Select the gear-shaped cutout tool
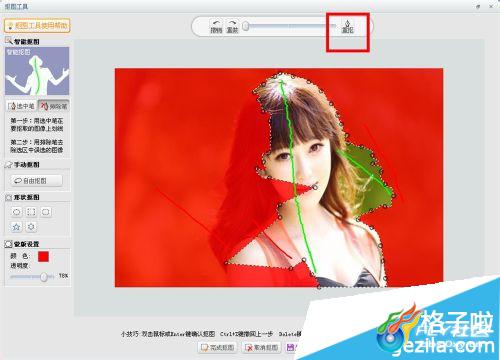 coord(31,227)
